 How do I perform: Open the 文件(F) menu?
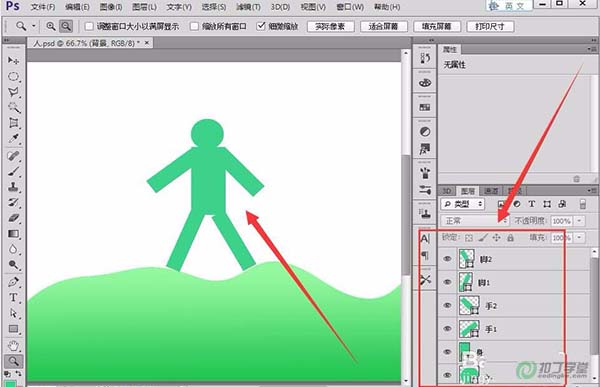pos(43,7)
